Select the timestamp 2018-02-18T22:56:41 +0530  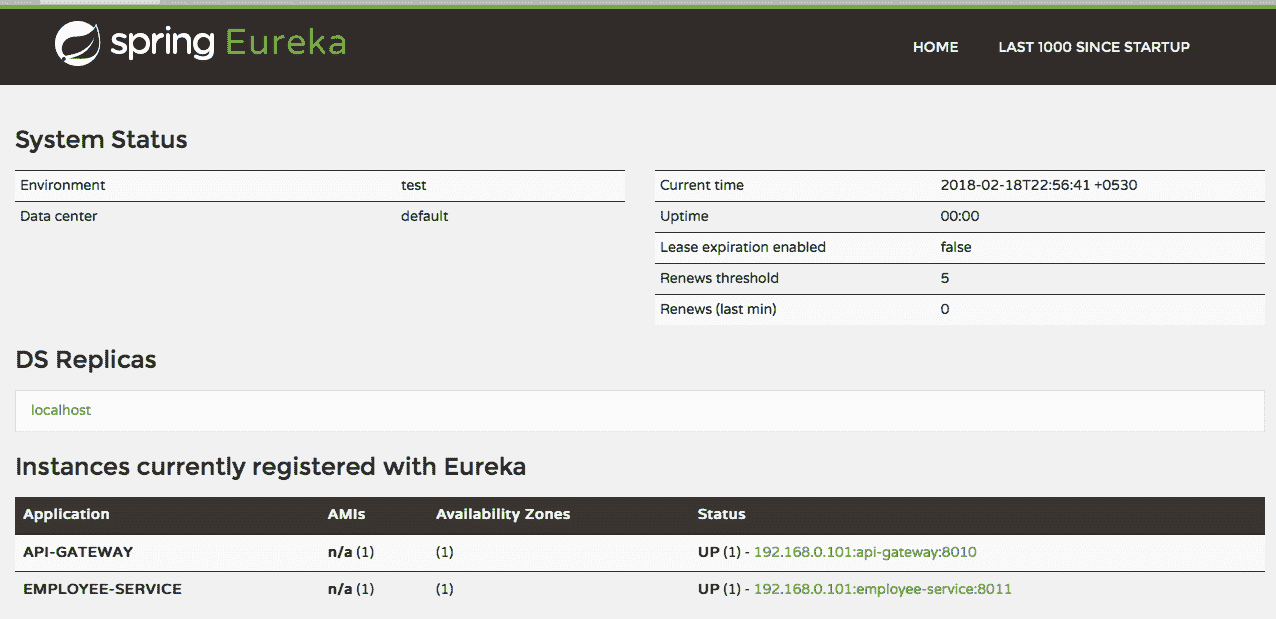coord(1039,185)
